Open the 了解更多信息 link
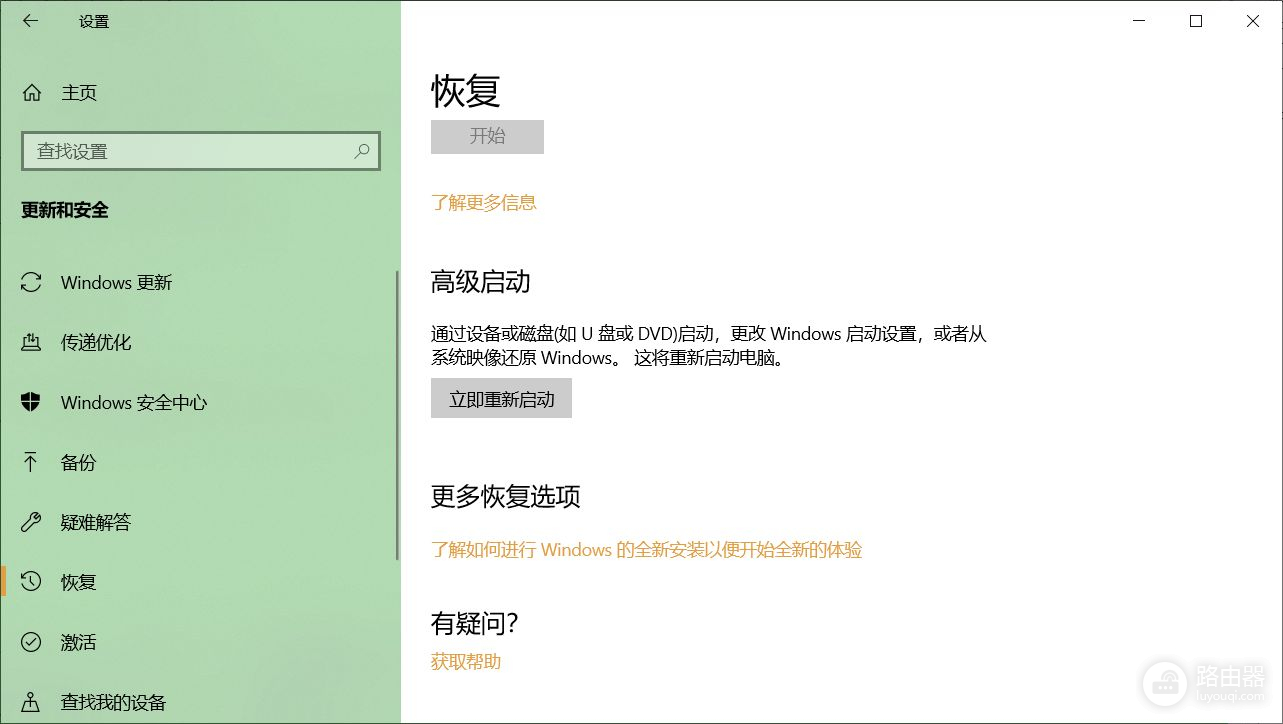 click(484, 203)
